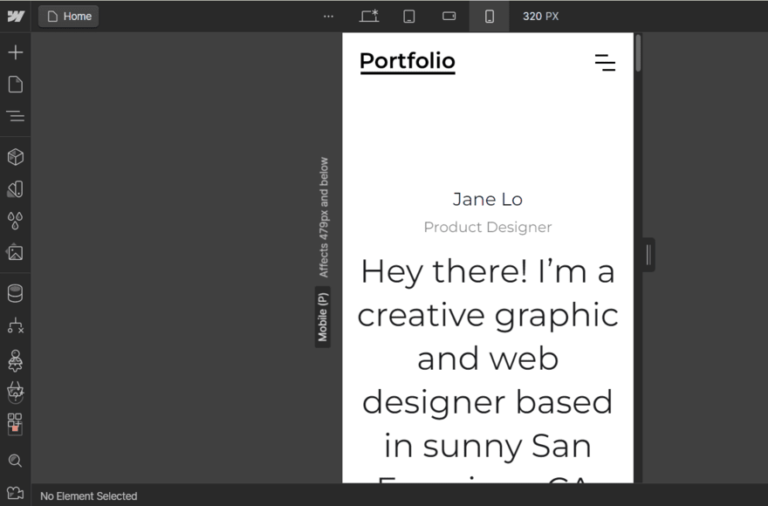Open the Style selectors panel

(x=15, y=189)
